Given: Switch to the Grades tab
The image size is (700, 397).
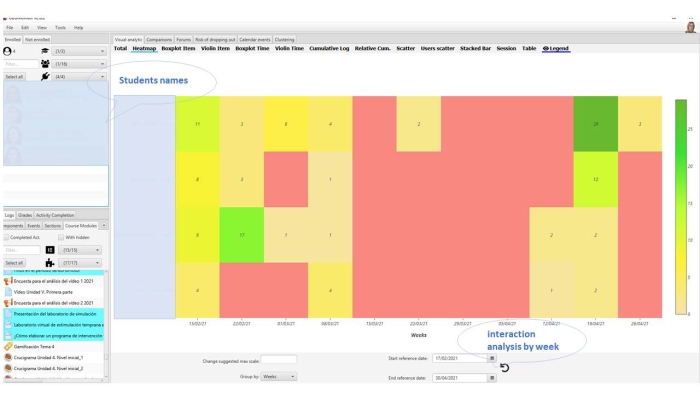Looking at the screenshot, I should 25,215.
